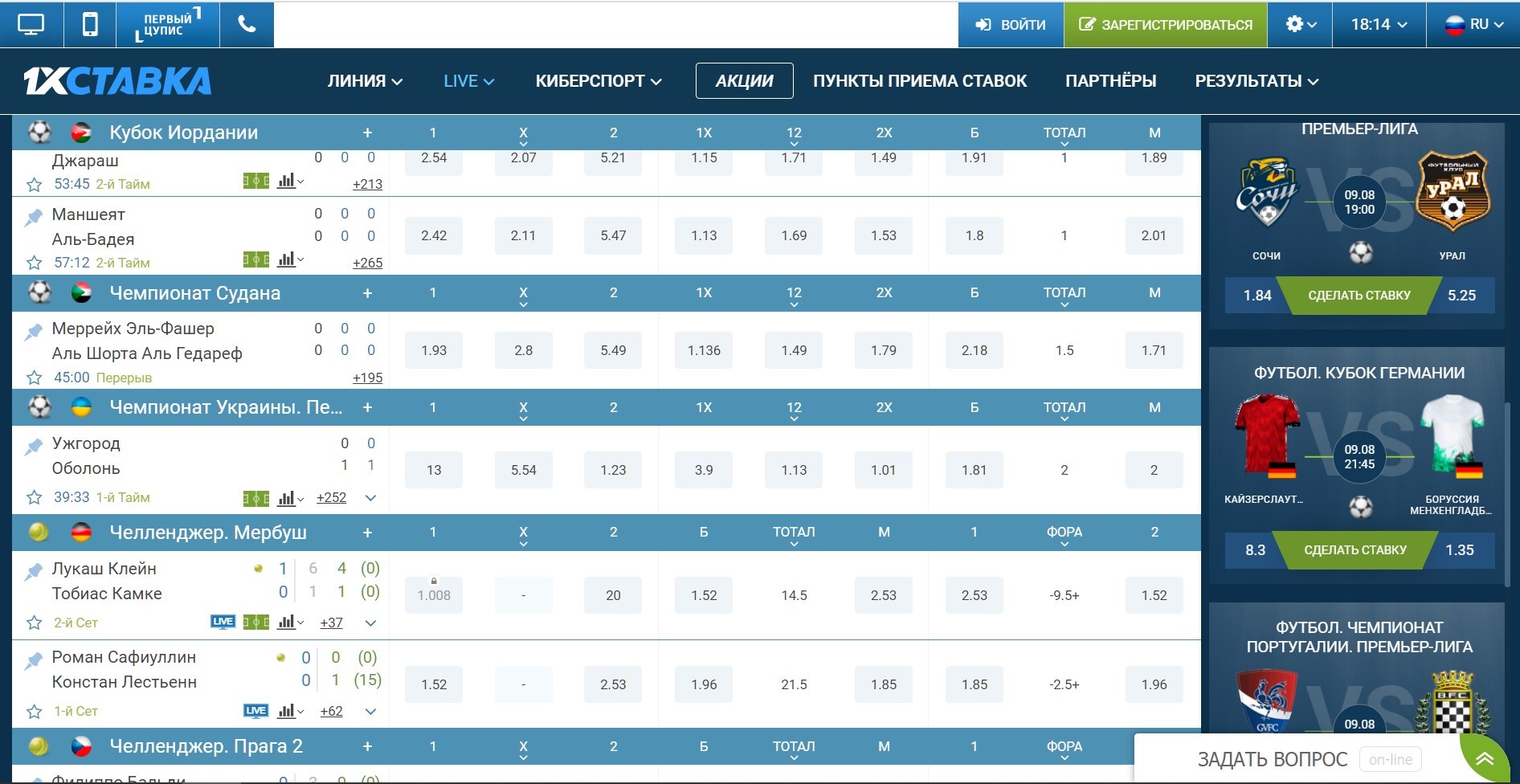This screenshot has height=784, width=1520.
Task: Open statistics chart for Ужгород match
Action: pos(290,499)
